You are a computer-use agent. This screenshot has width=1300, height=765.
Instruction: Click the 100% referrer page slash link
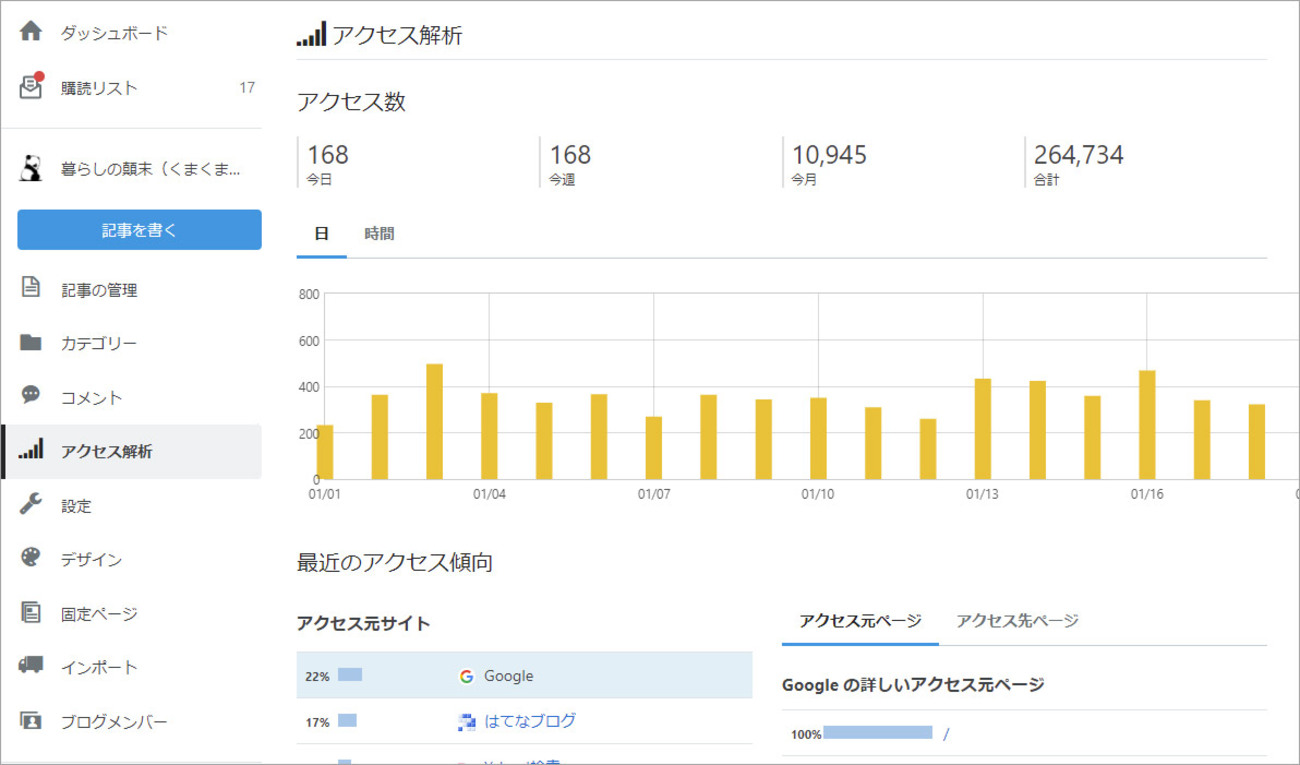[945, 734]
